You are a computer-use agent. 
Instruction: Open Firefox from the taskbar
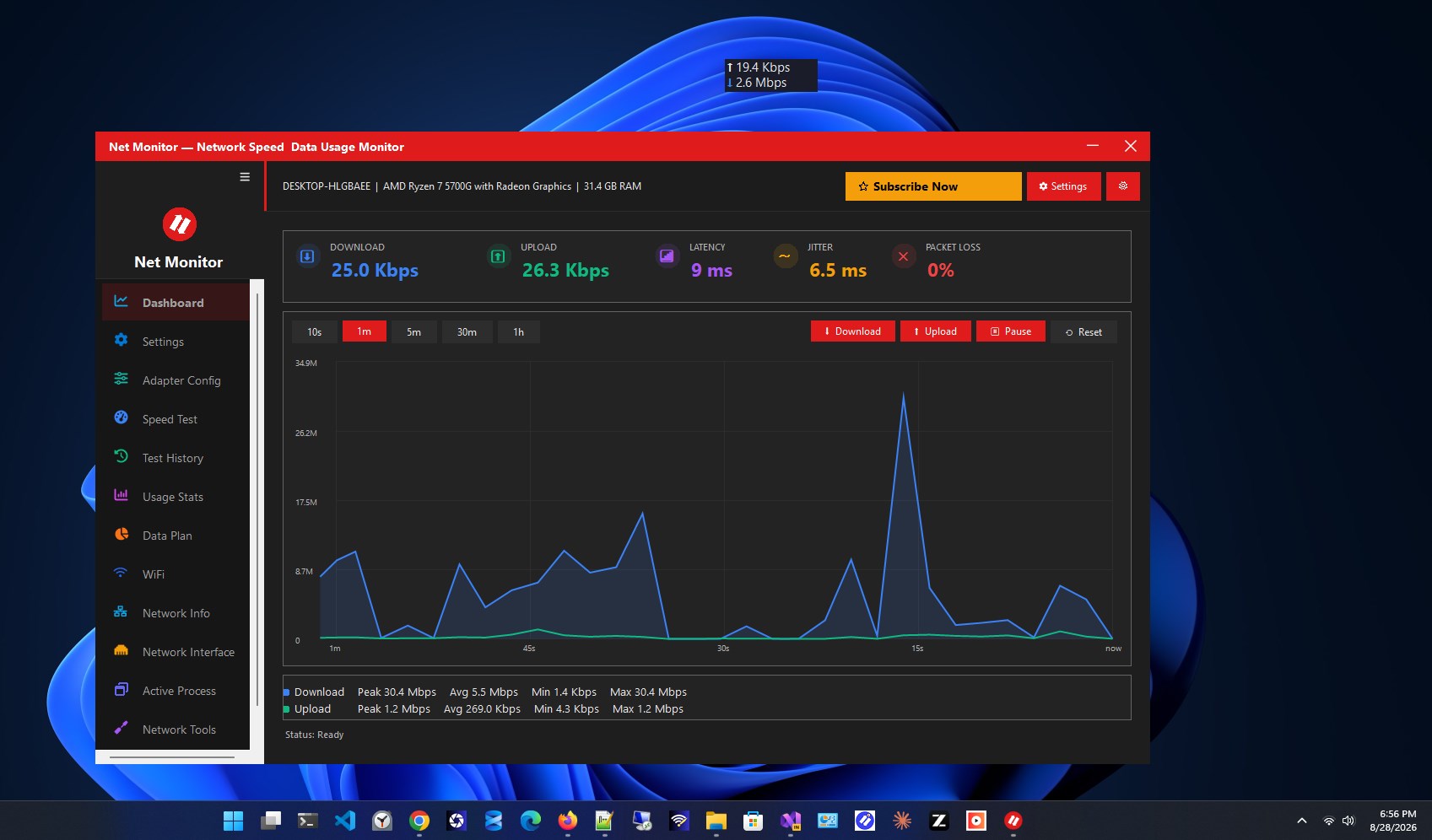click(568, 821)
